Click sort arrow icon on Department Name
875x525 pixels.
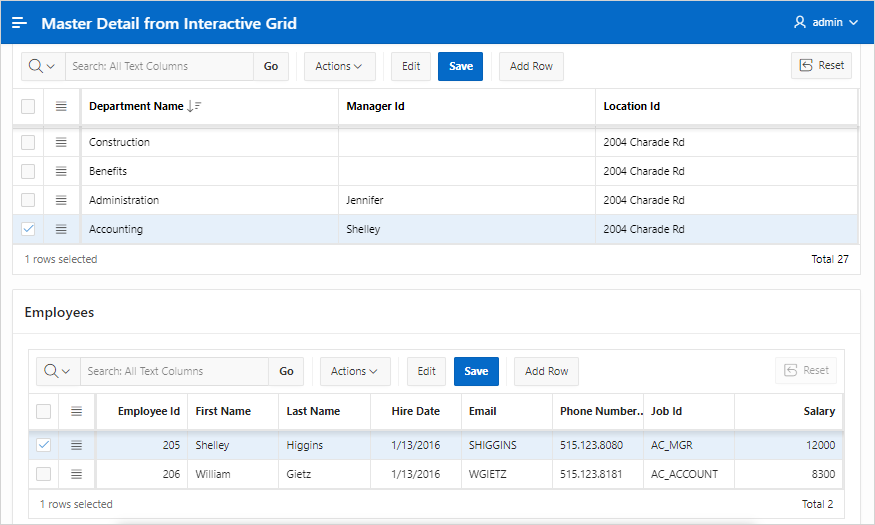tap(195, 106)
